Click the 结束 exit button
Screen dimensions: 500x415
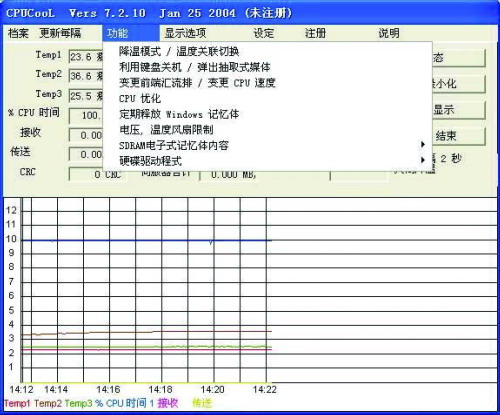pyautogui.click(x=459, y=136)
